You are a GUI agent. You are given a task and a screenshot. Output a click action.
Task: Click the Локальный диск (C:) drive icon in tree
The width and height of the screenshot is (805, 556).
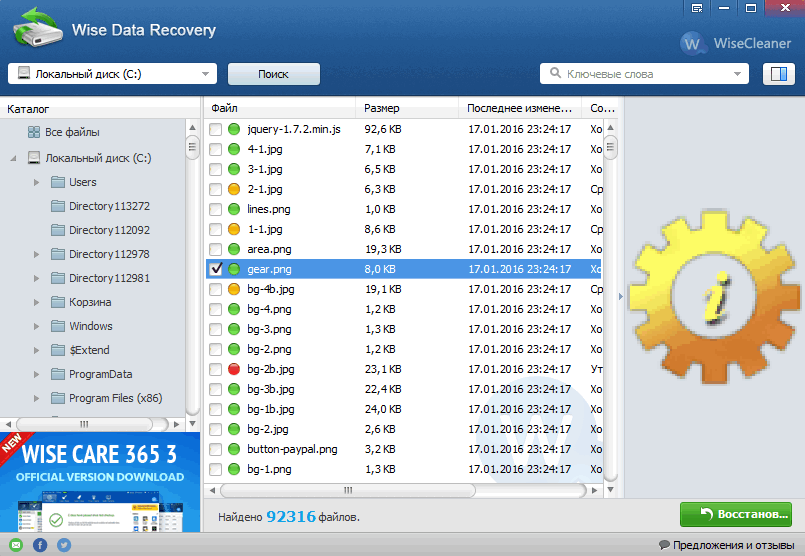point(34,158)
